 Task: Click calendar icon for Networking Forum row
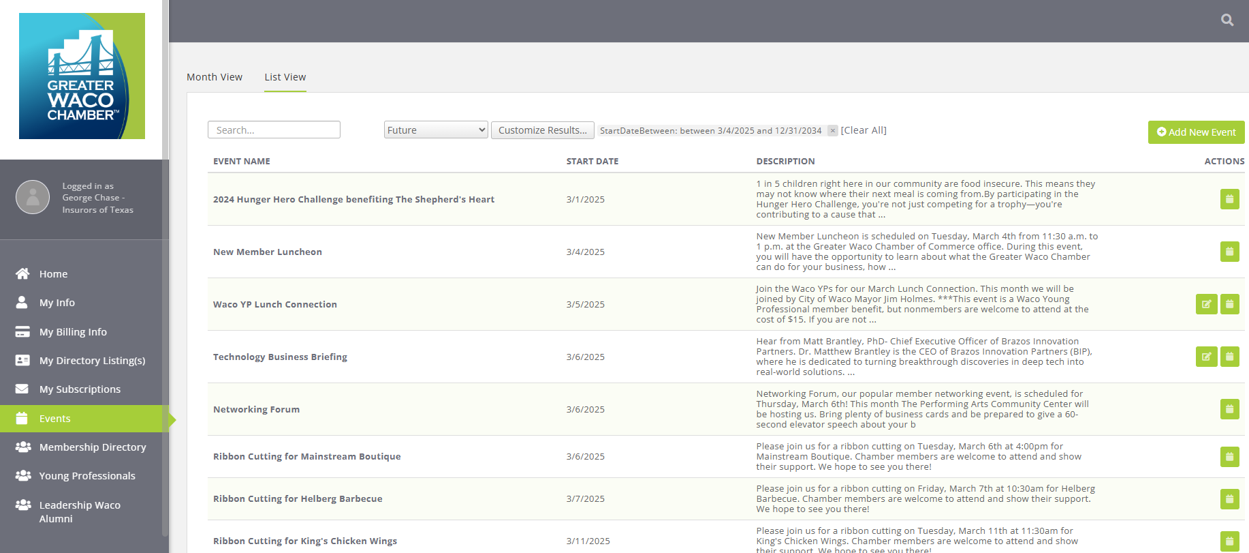point(1230,409)
